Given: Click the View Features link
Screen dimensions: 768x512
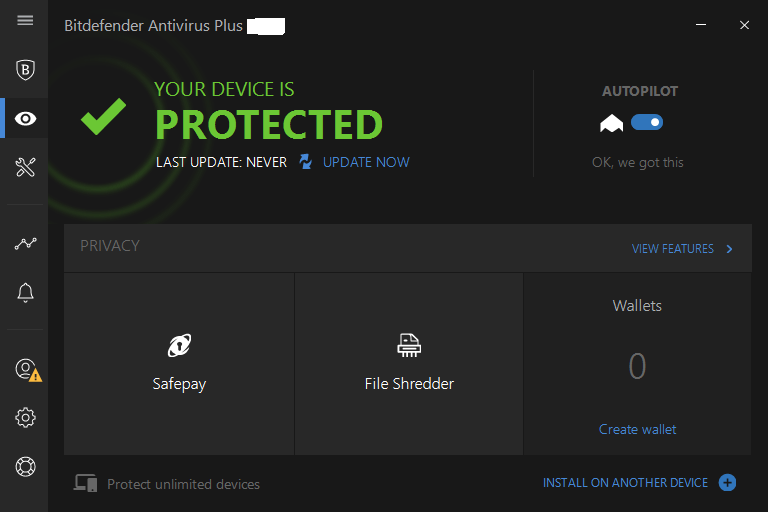Looking at the screenshot, I should pos(672,249).
